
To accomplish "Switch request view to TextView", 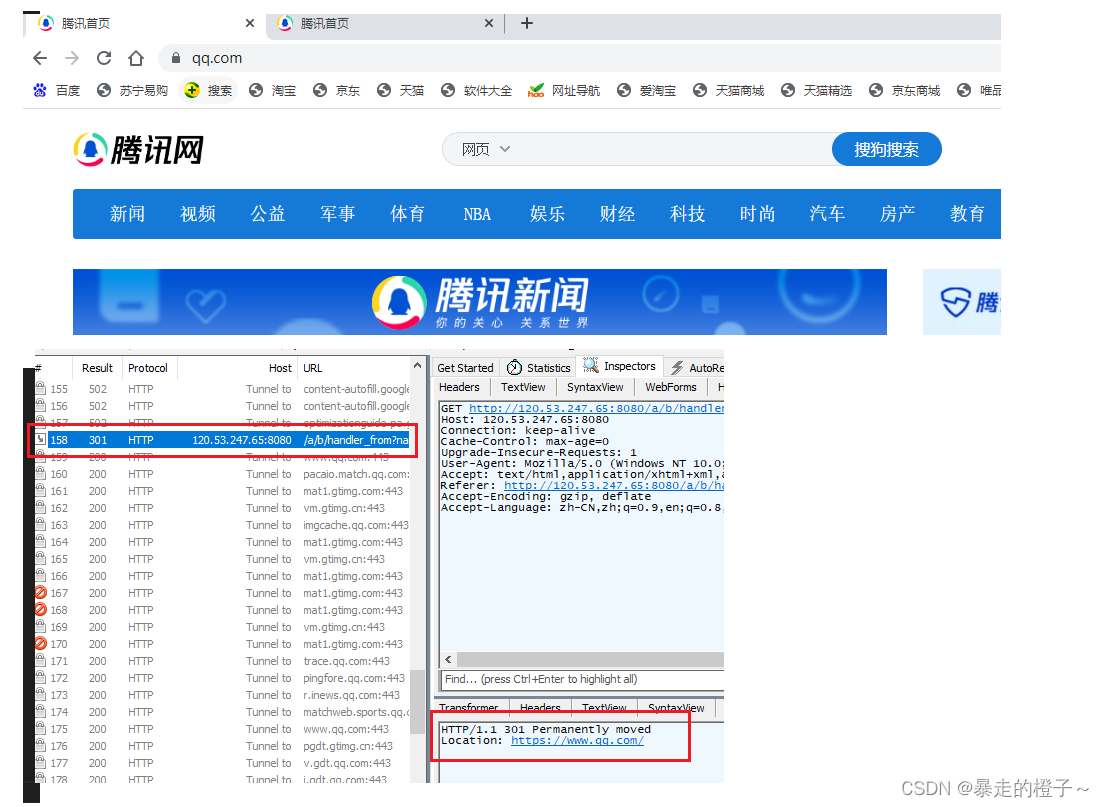I will pos(522,387).
